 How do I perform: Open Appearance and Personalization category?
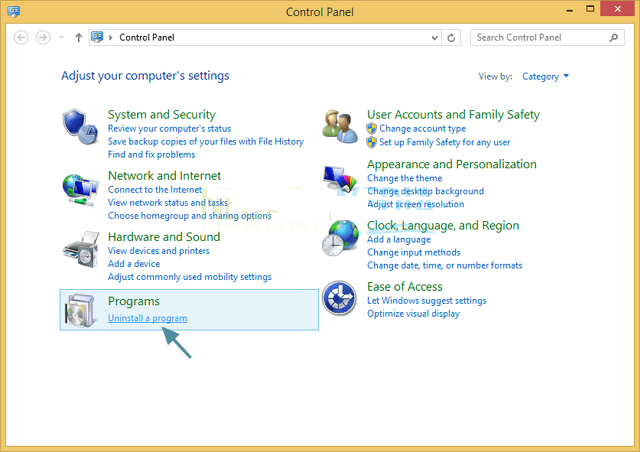coord(452,164)
